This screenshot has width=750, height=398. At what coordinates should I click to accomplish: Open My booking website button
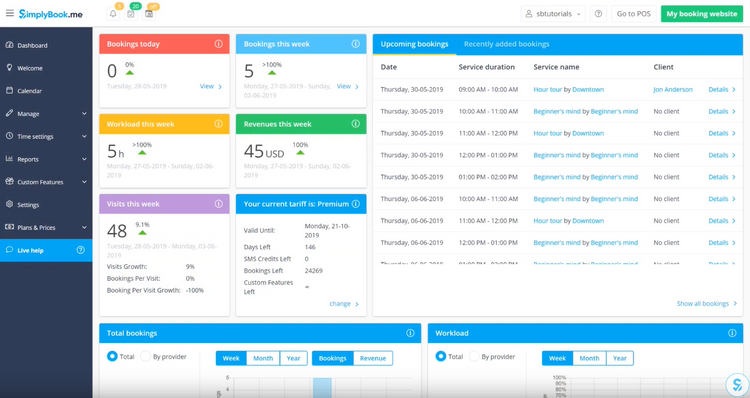[x=702, y=14]
